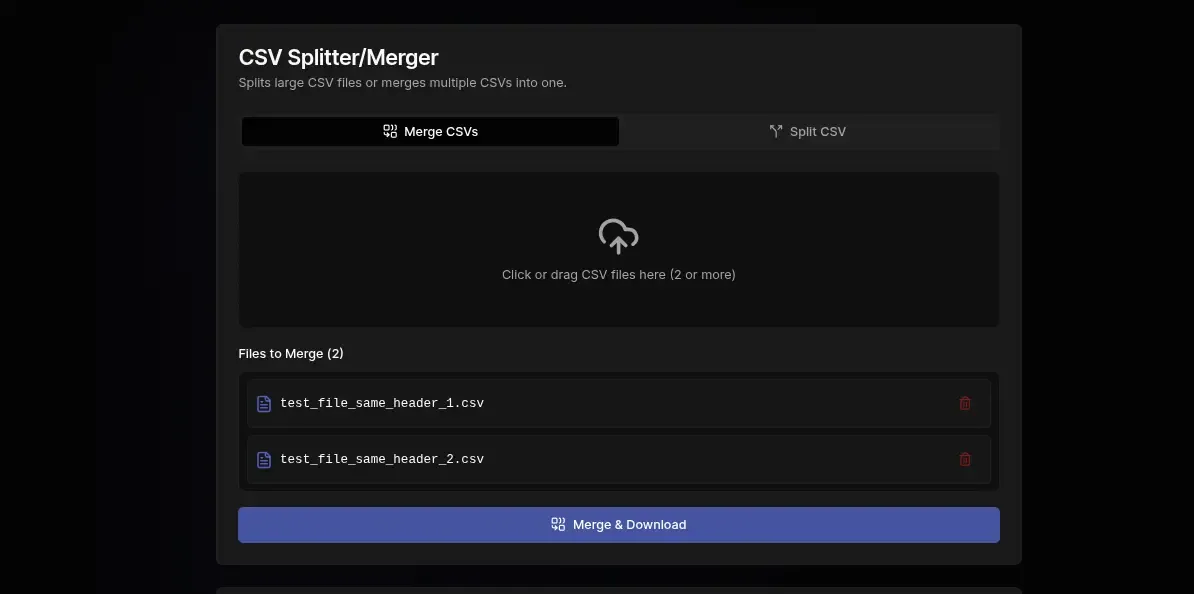Switch to the Split CSV tab
Screen dimensions: 1194x594
coord(808,131)
